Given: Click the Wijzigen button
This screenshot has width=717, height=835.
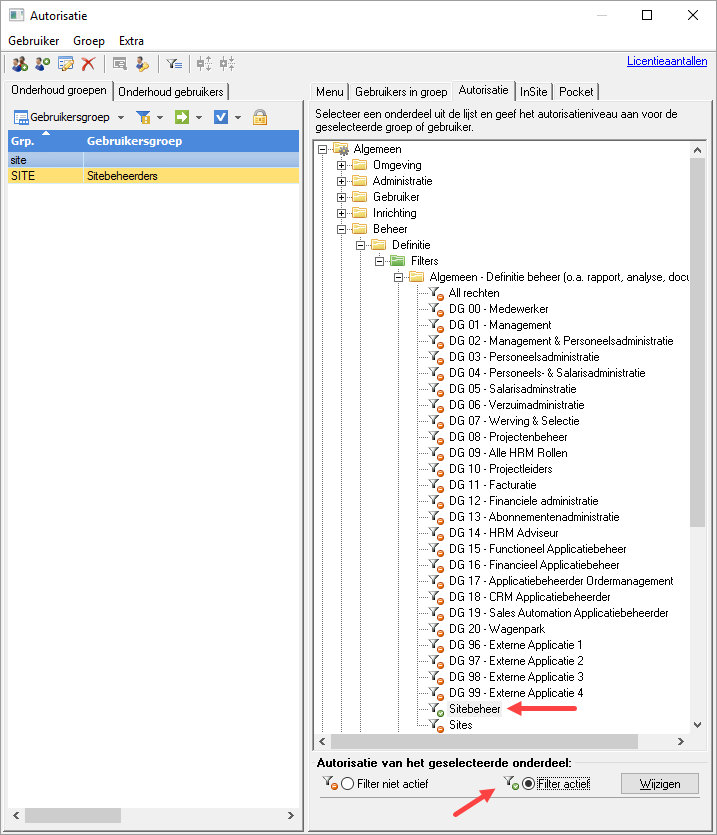Looking at the screenshot, I should point(660,784).
